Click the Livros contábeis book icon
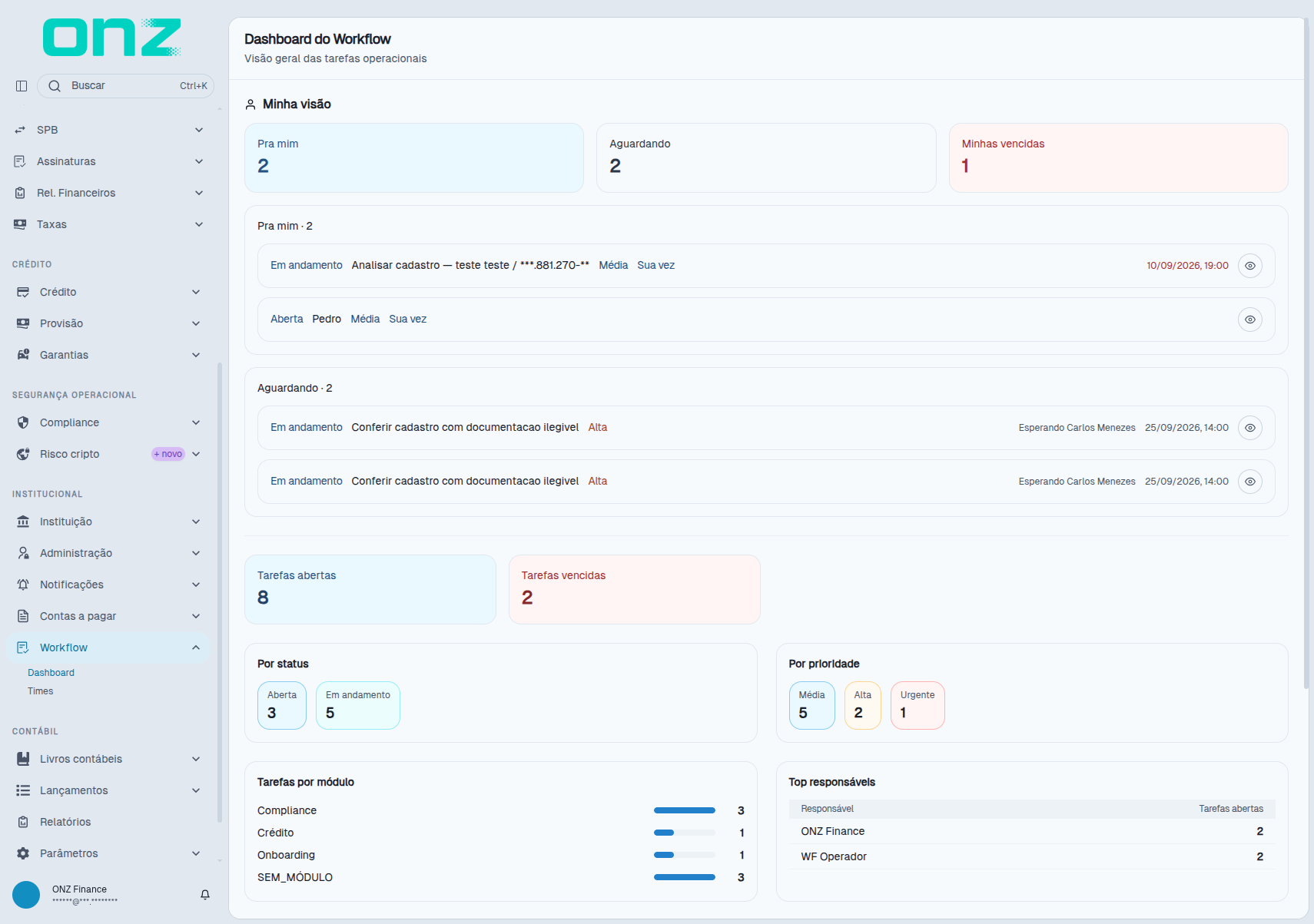The width and height of the screenshot is (1314, 924). tap(23, 759)
